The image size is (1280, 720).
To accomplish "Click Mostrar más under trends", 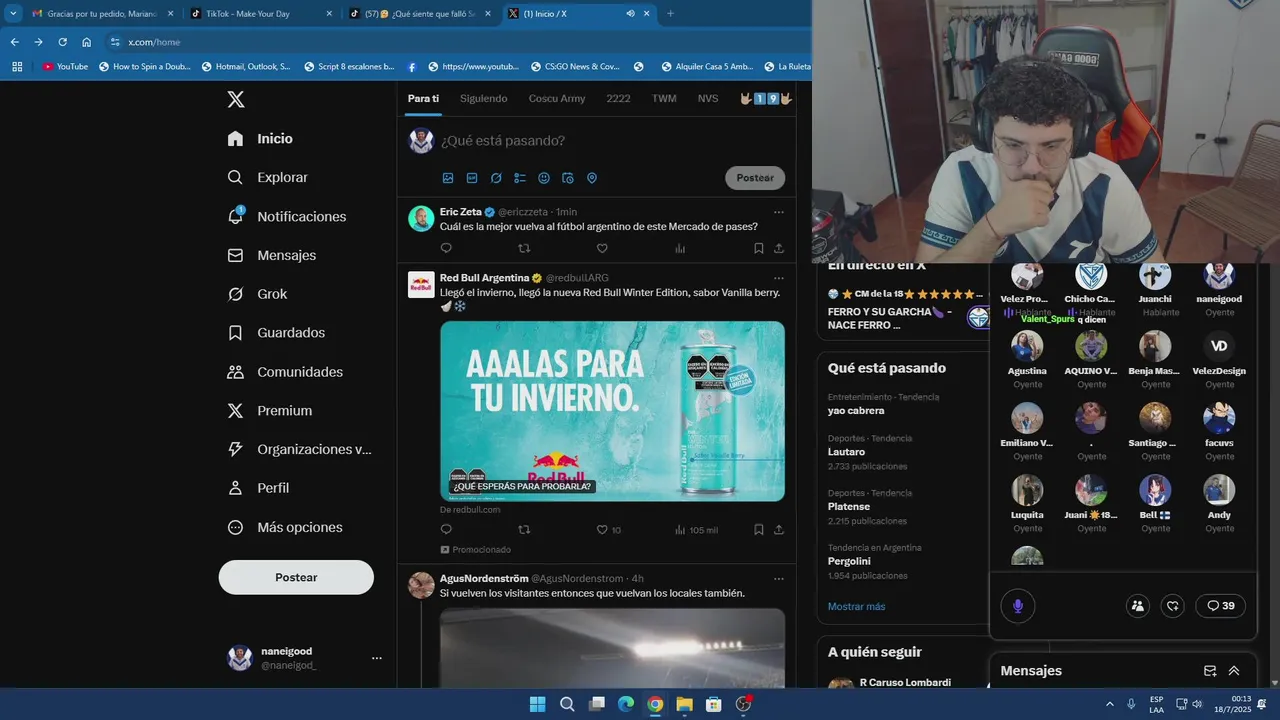I will point(856,607).
